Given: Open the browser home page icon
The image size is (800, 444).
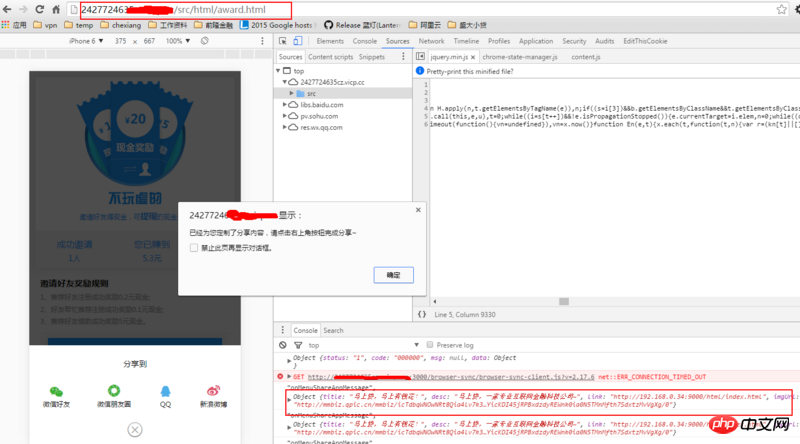Looking at the screenshot, I should tap(56, 9).
